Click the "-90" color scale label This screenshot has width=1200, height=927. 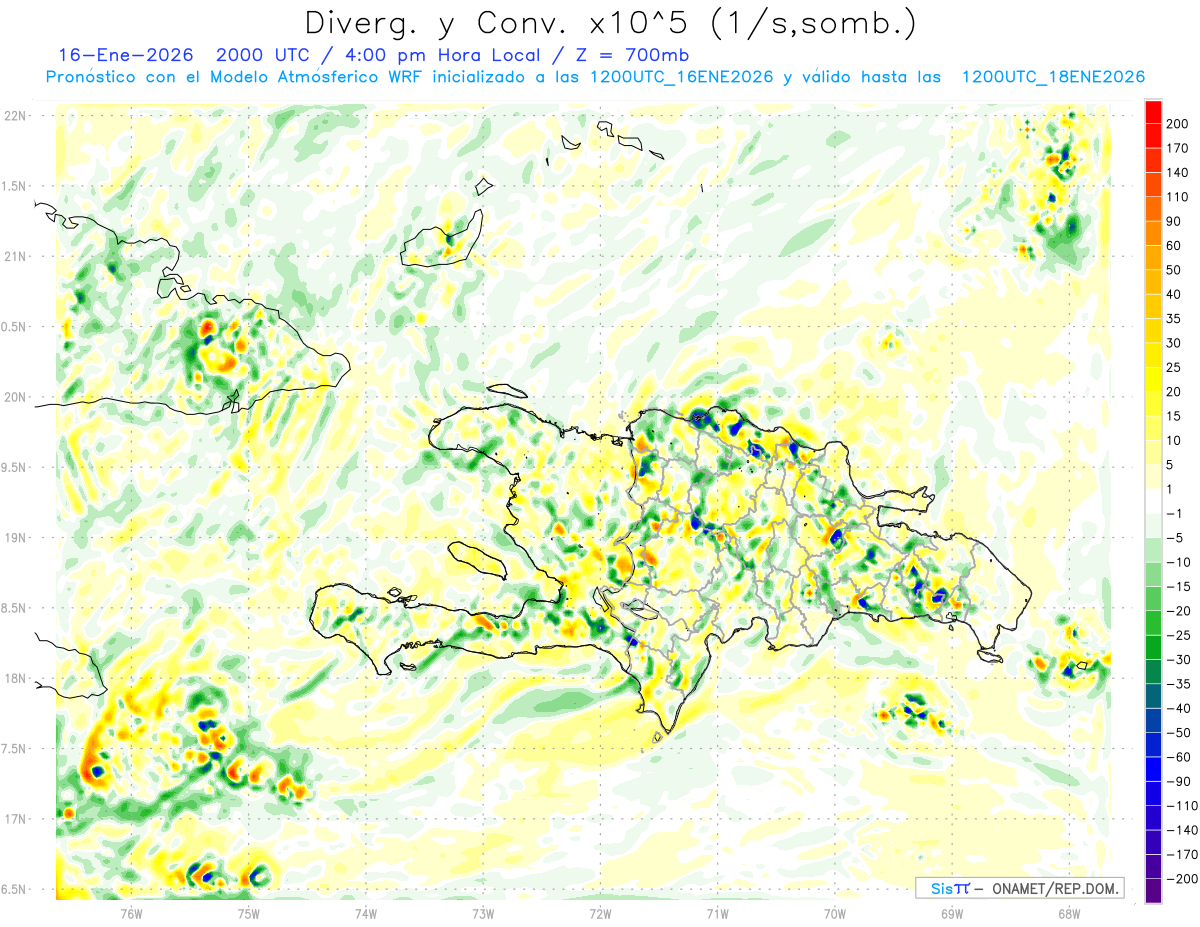[x=1180, y=781]
